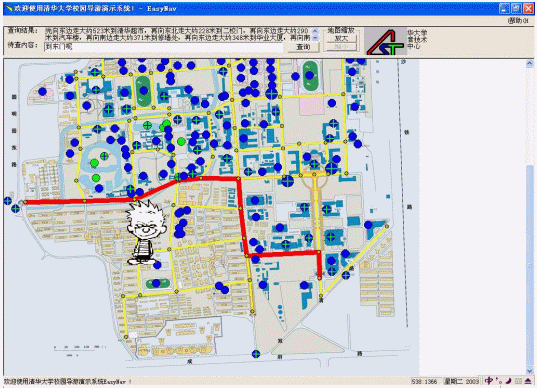Viewport: 537px width, 388px height.
Task: Open the 帮助 help menu
Action: pos(518,21)
